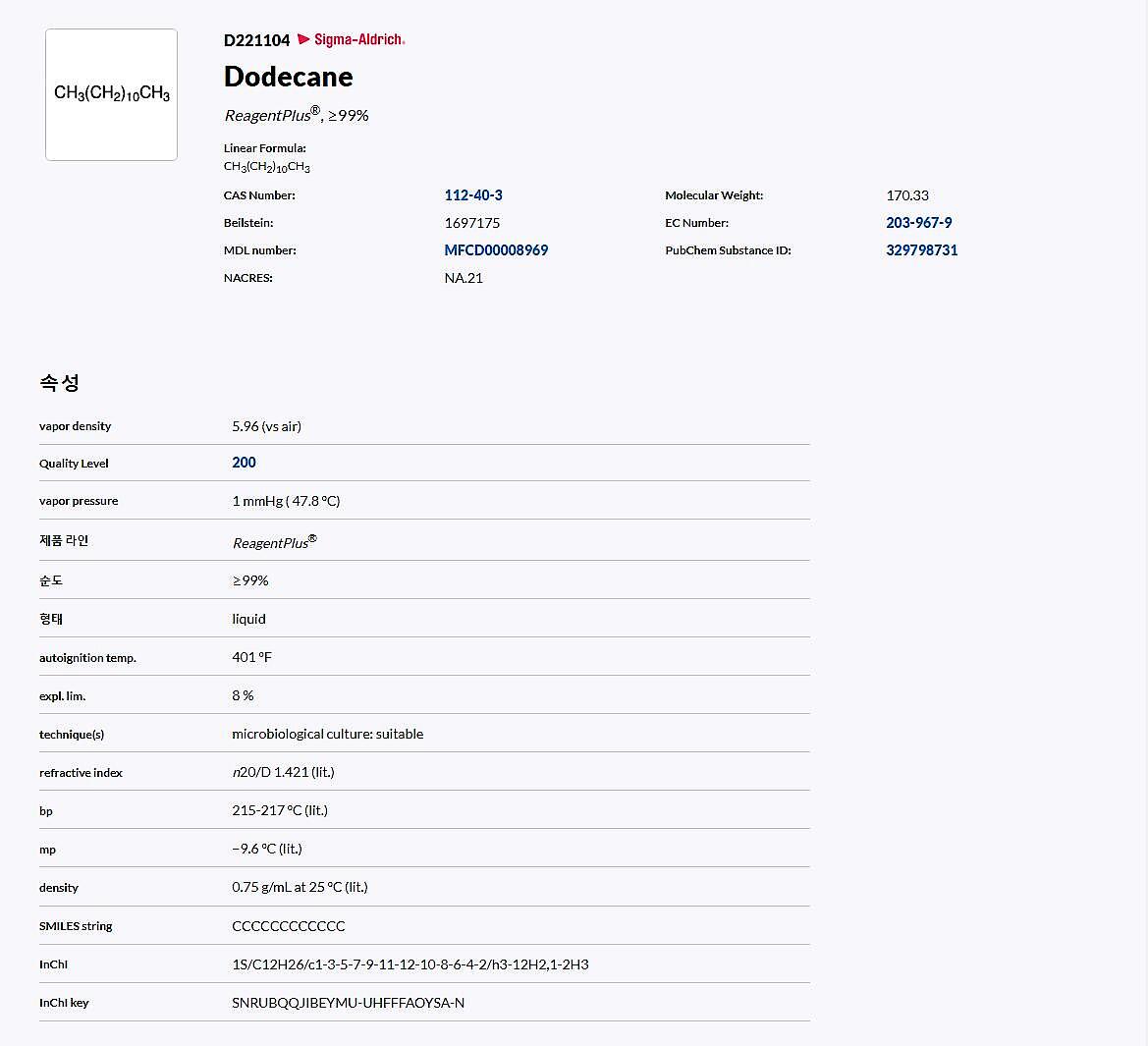The image size is (1148, 1046).
Task: Click the Linear Formula label
Action: (265, 148)
